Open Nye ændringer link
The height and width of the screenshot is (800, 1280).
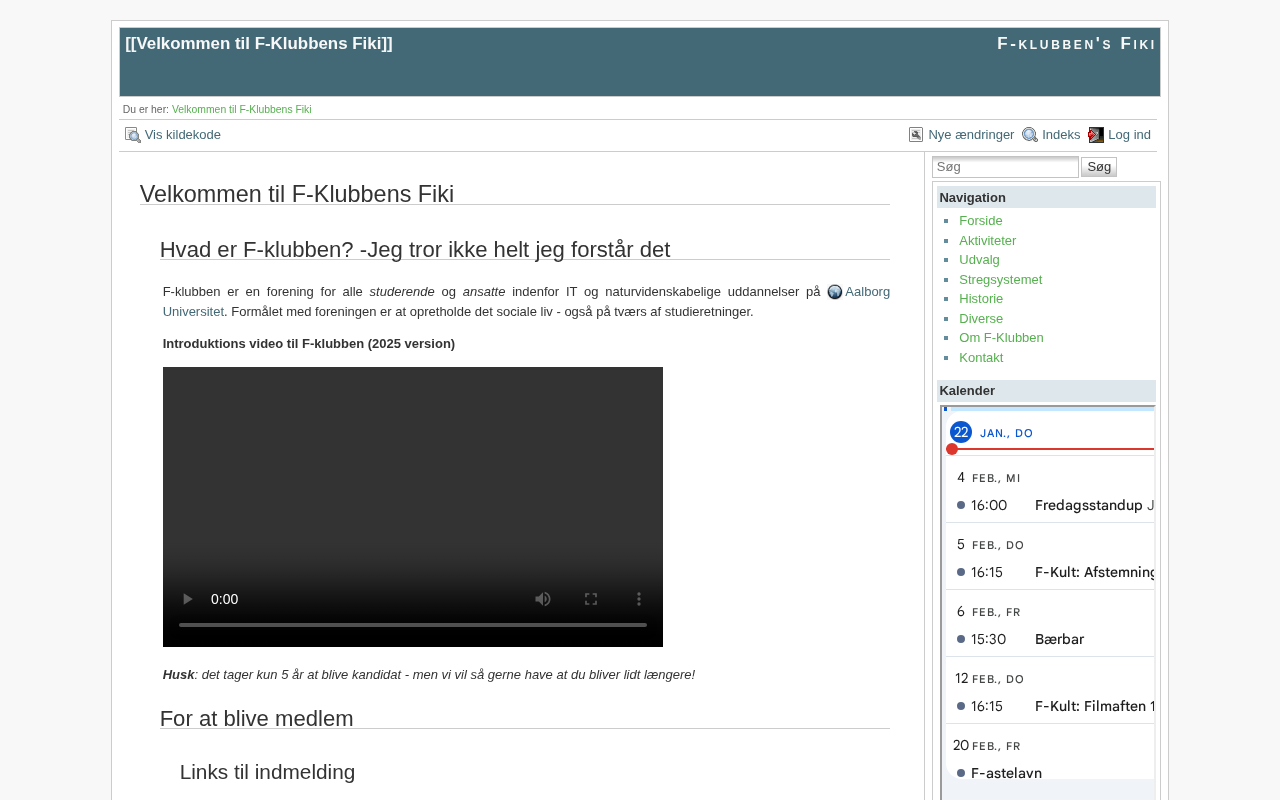click(971, 135)
